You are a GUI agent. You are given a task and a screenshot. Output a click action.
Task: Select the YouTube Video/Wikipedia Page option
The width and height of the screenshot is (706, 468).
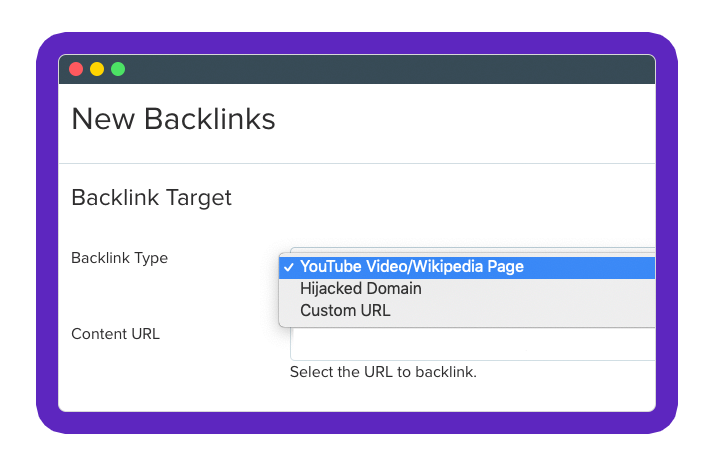[x=467, y=267]
